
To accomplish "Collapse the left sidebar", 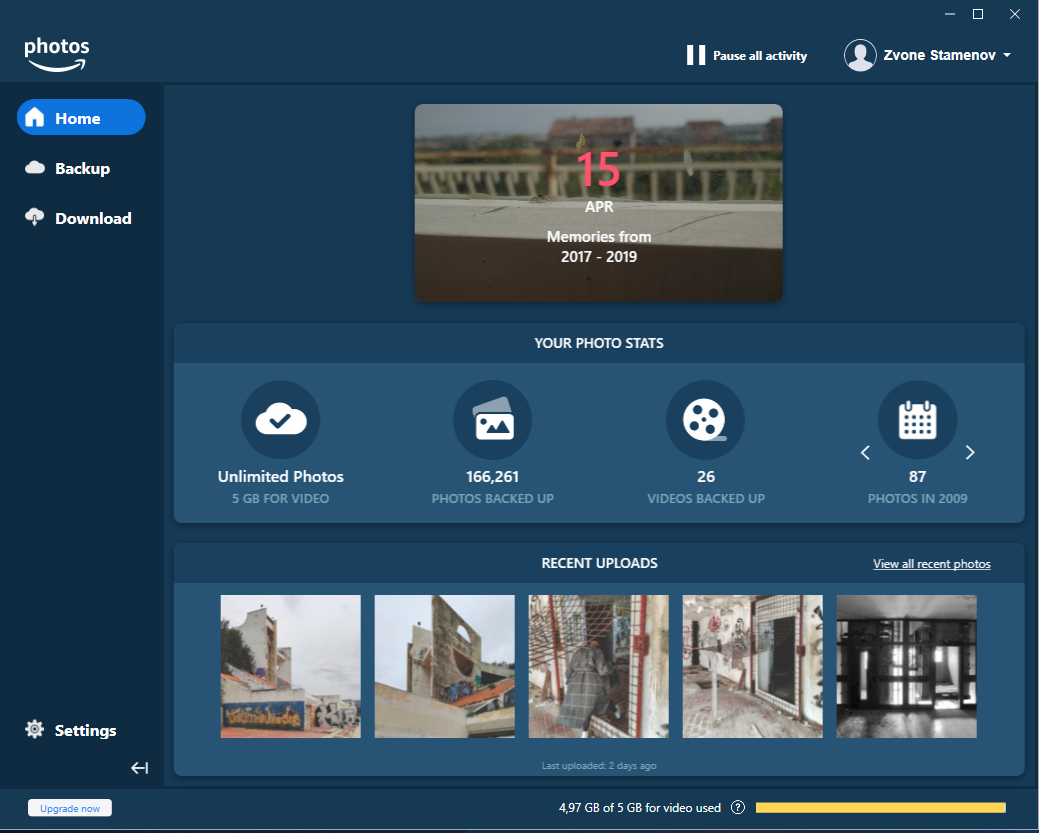I will point(139,768).
